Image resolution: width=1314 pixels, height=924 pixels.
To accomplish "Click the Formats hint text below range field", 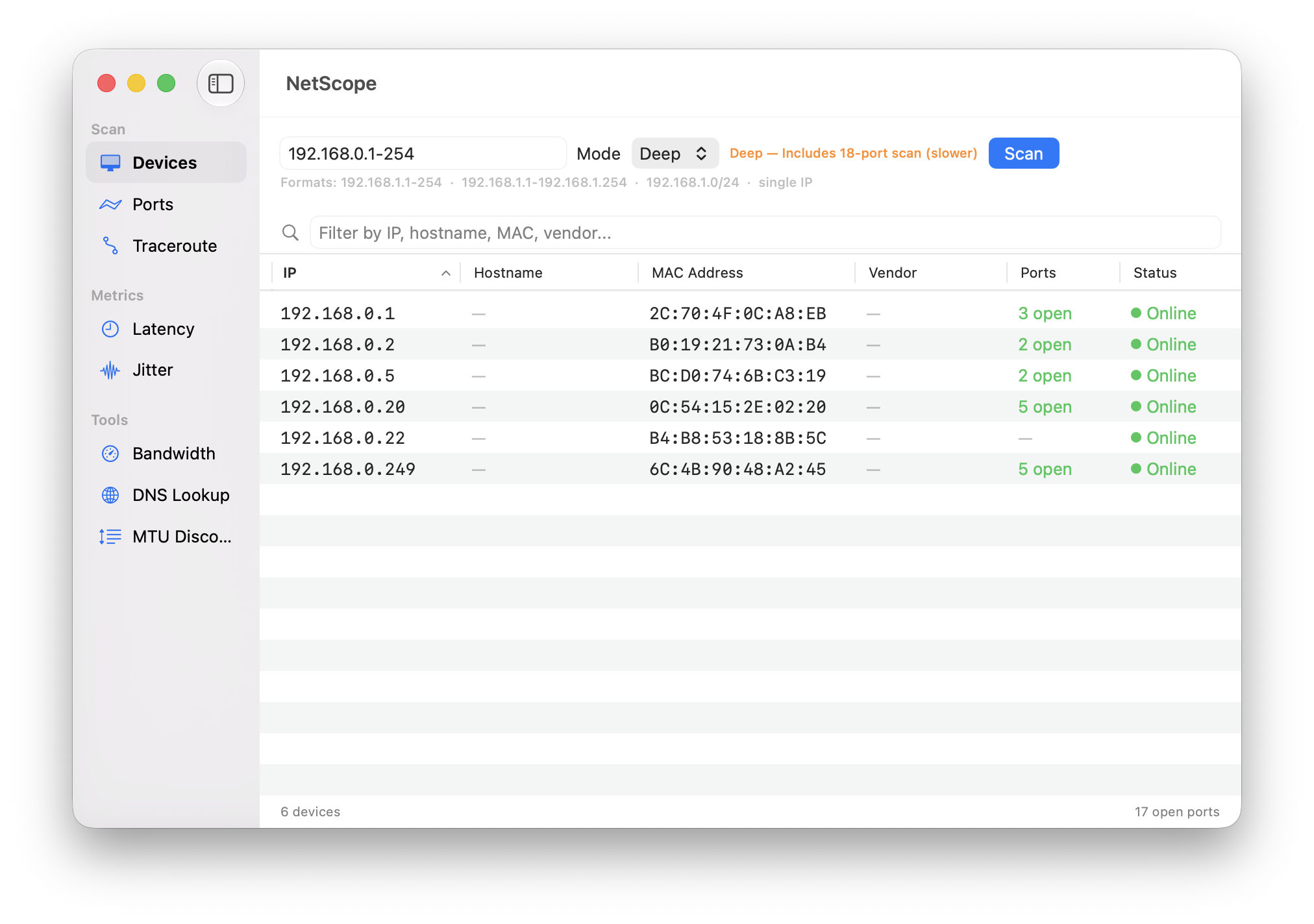I will (547, 182).
